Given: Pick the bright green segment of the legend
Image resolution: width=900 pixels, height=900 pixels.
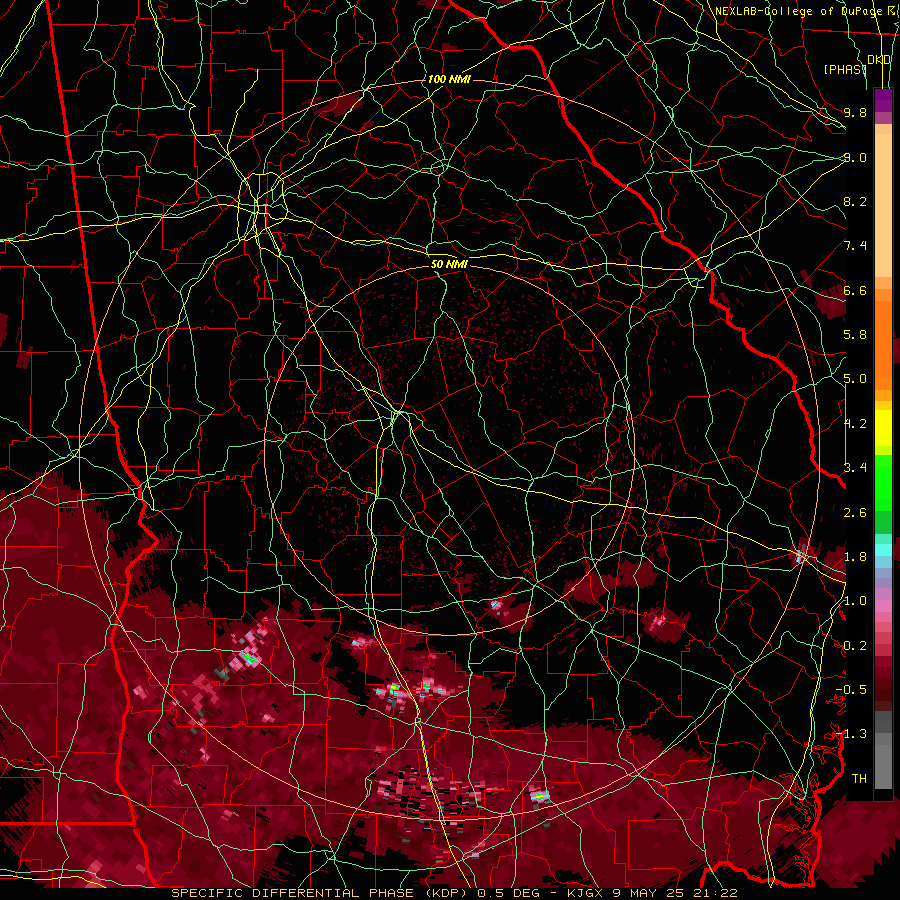Looking at the screenshot, I should (883, 482).
